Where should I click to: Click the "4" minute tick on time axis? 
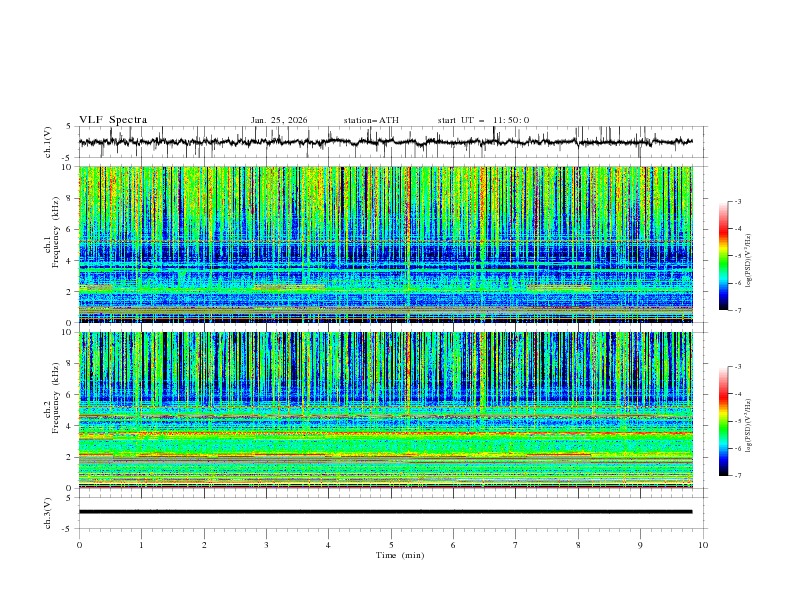coord(328,545)
